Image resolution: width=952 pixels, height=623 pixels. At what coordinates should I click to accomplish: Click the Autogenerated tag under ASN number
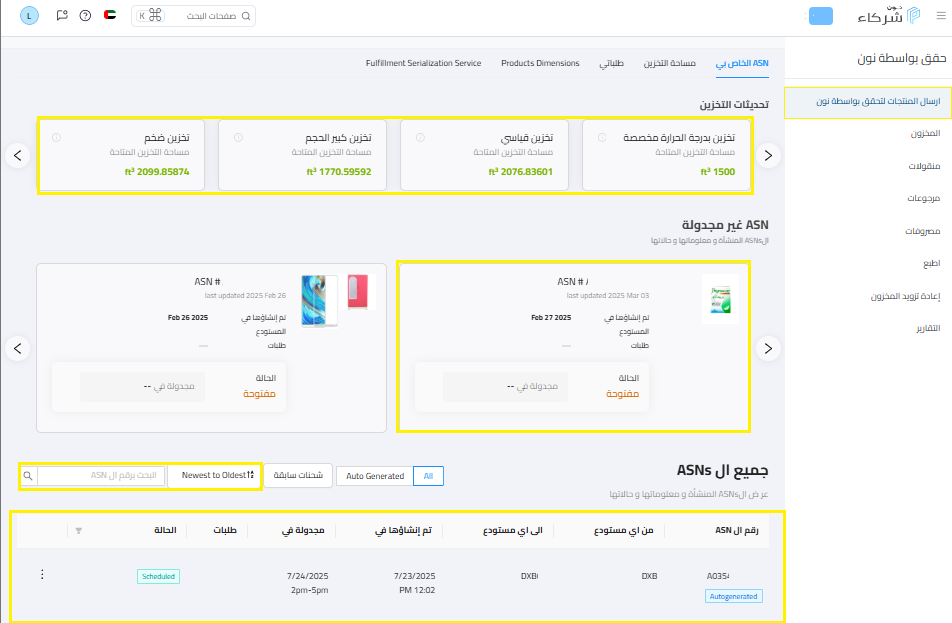[733, 596]
